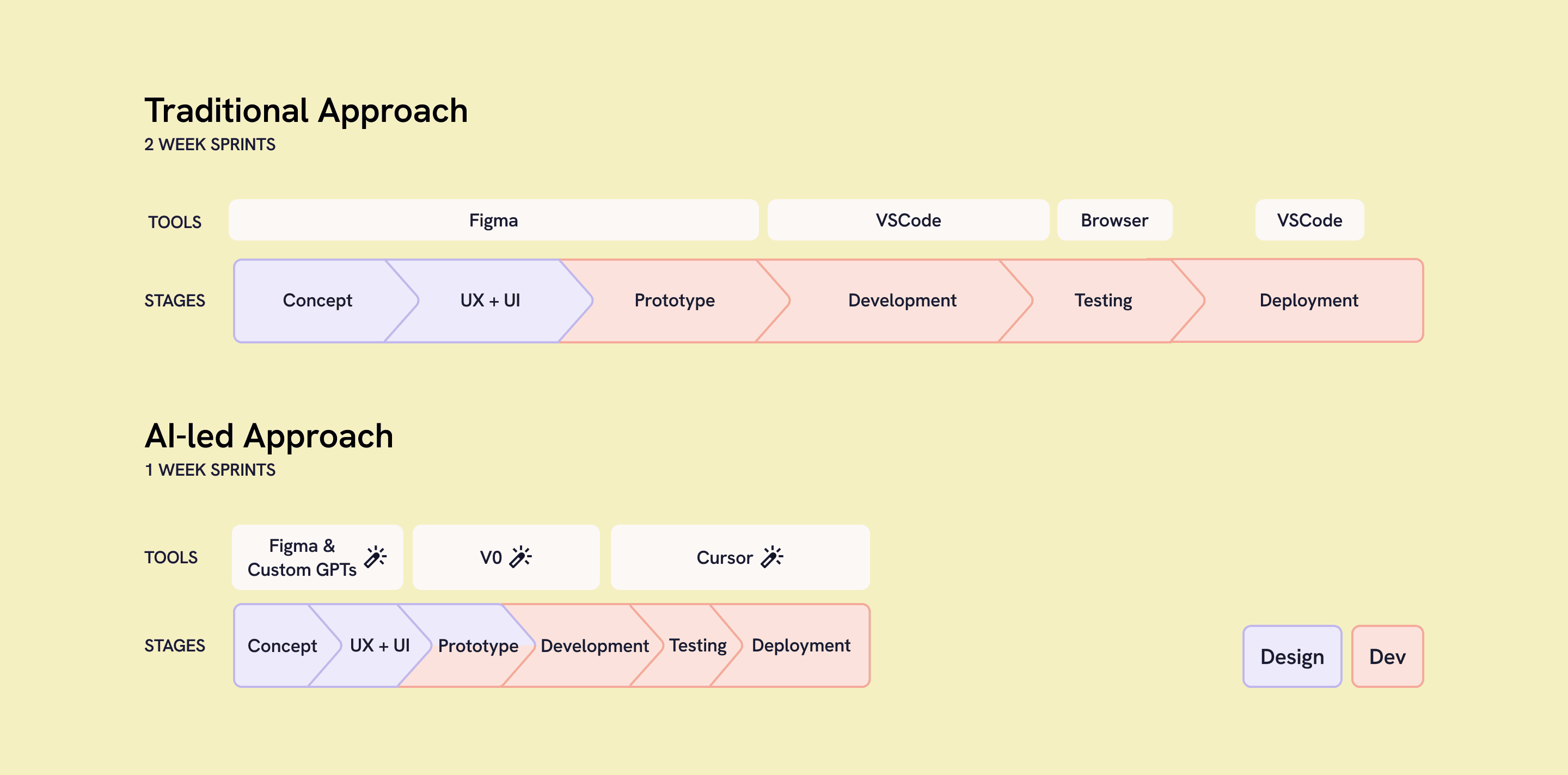1568x775 pixels.
Task: Click the wand icon by Figma & Custom GPTs
Action: tap(376, 557)
